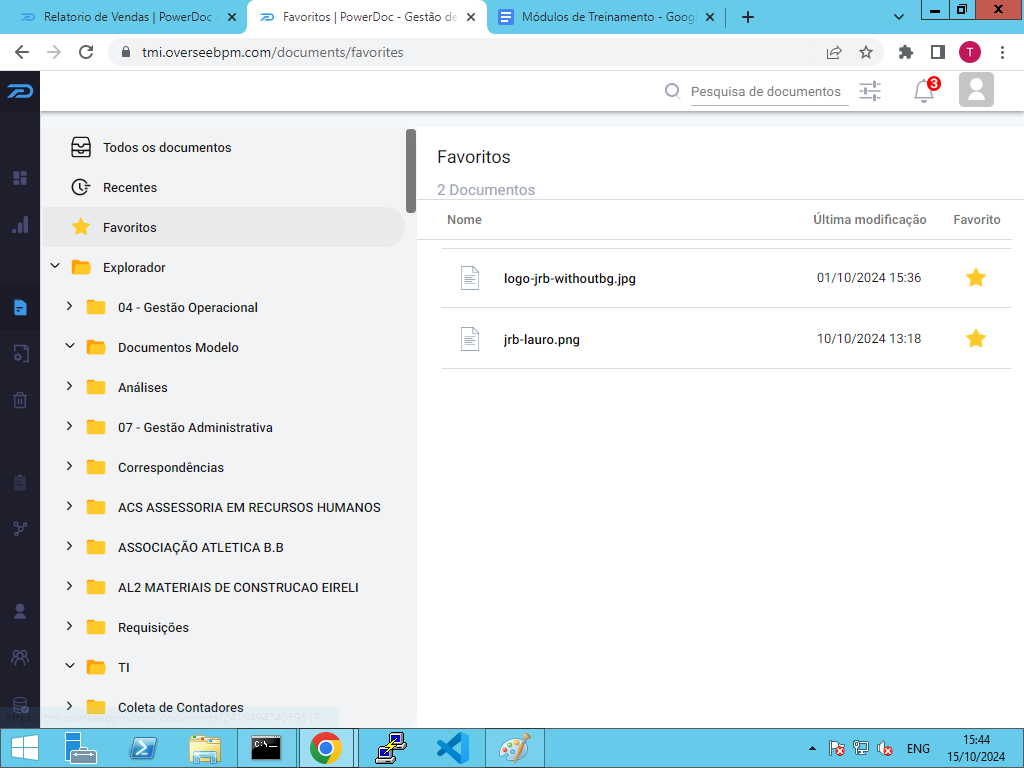Toggle favorite star for jrb-lauro.png
Image resolution: width=1024 pixels, height=768 pixels.
coord(976,338)
